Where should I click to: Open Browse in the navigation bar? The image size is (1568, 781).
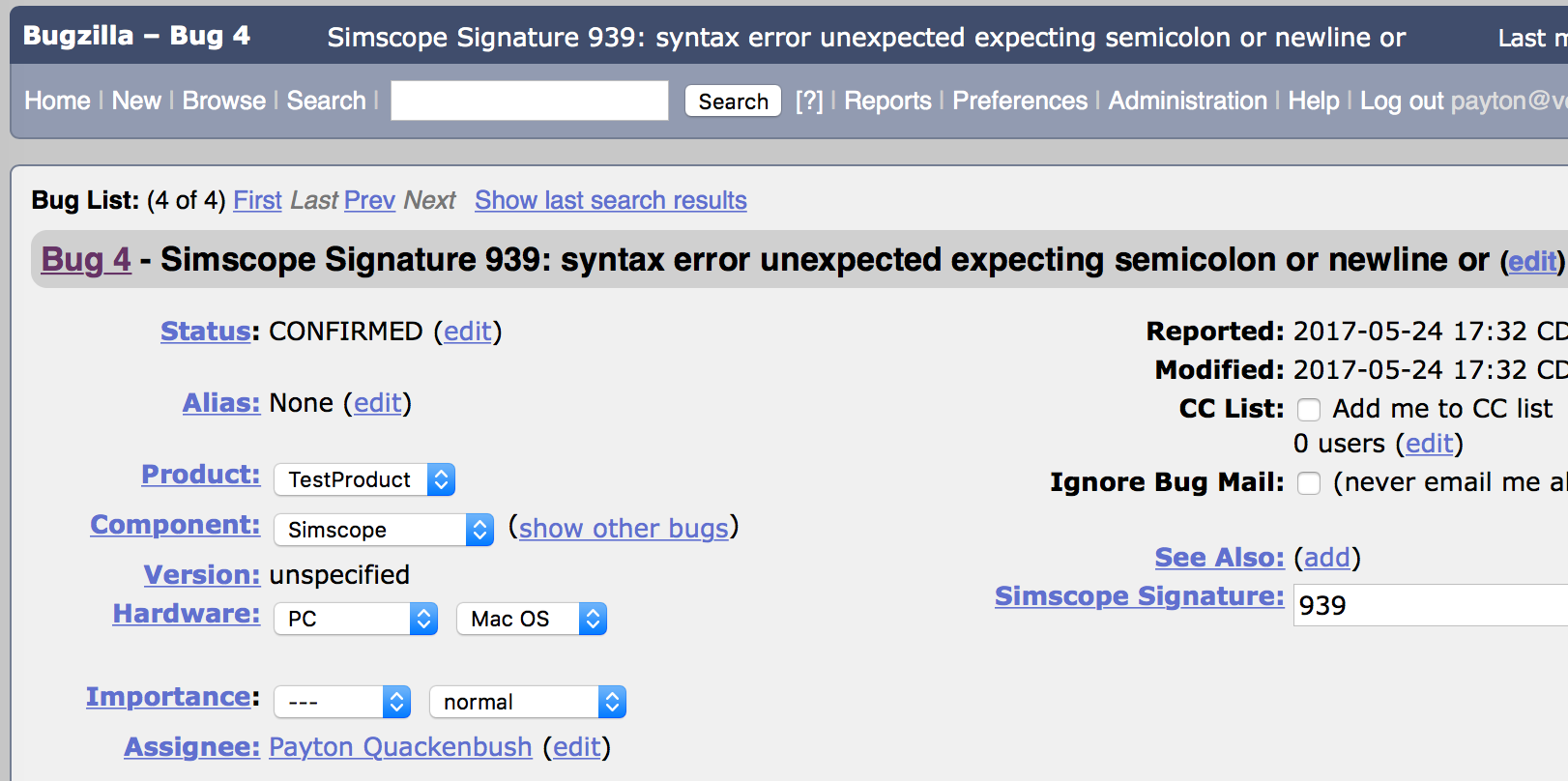pos(223,101)
